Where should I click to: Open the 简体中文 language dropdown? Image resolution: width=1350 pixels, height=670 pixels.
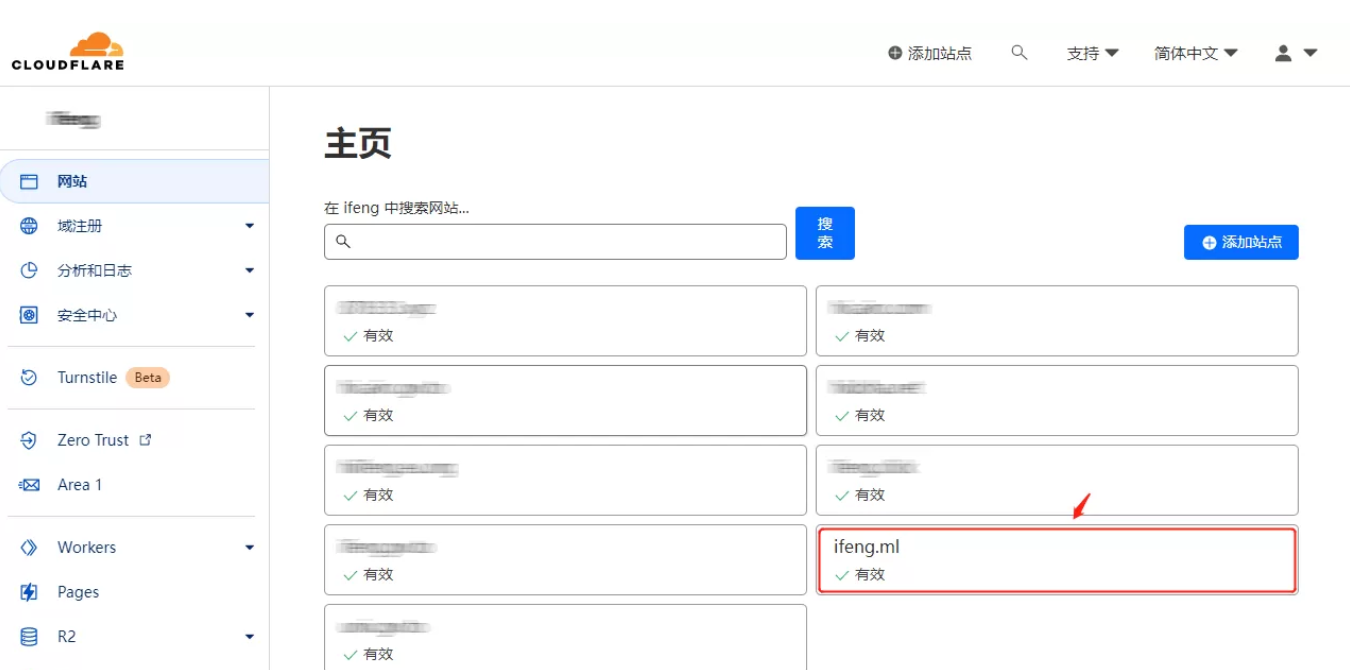click(1196, 53)
